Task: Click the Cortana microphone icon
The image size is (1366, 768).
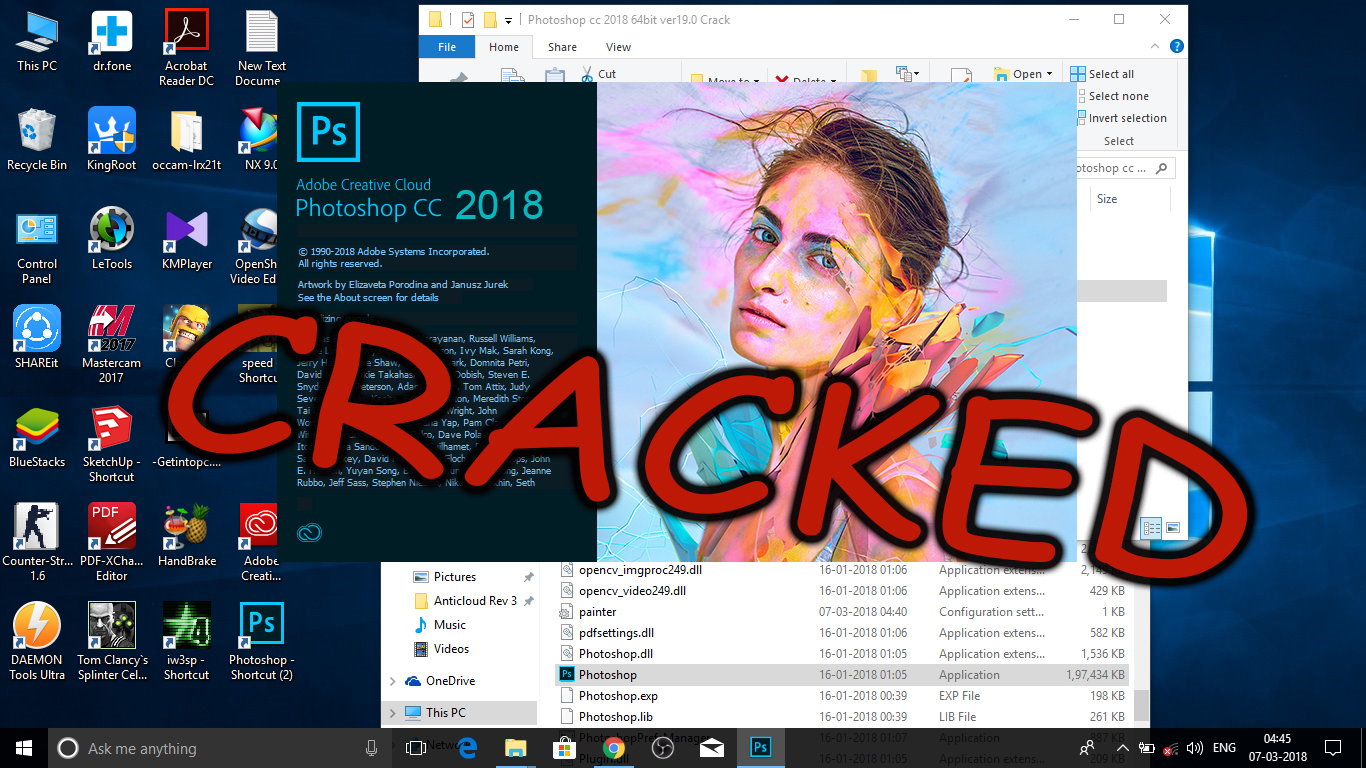Action: pos(372,748)
